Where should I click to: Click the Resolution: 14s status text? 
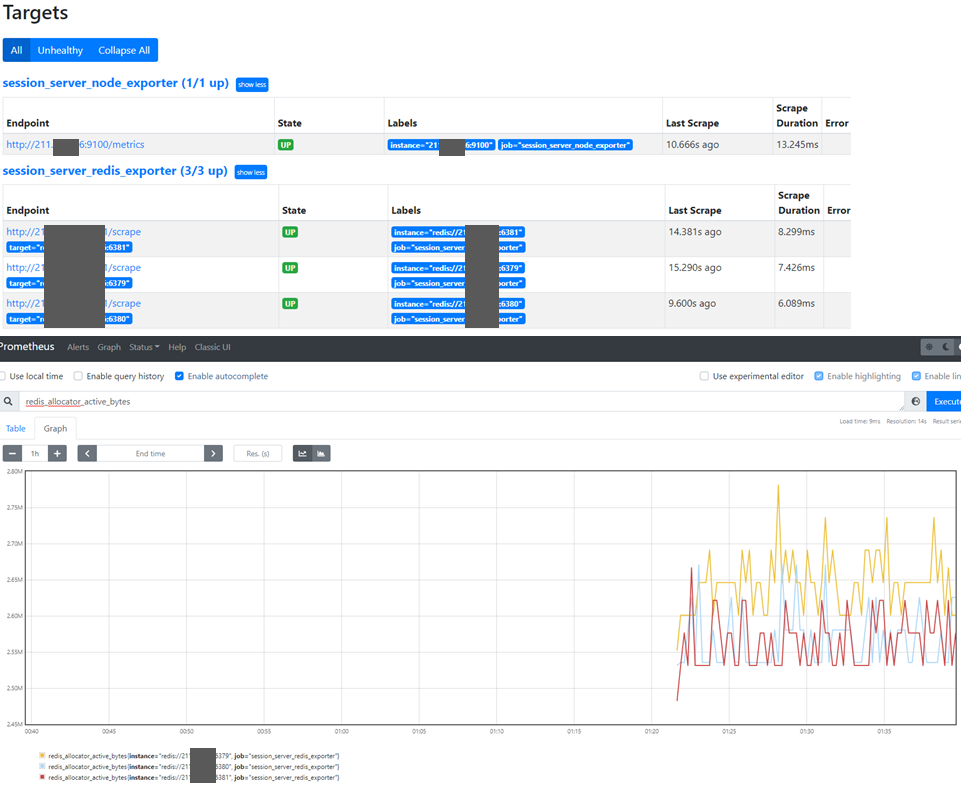tap(906, 421)
